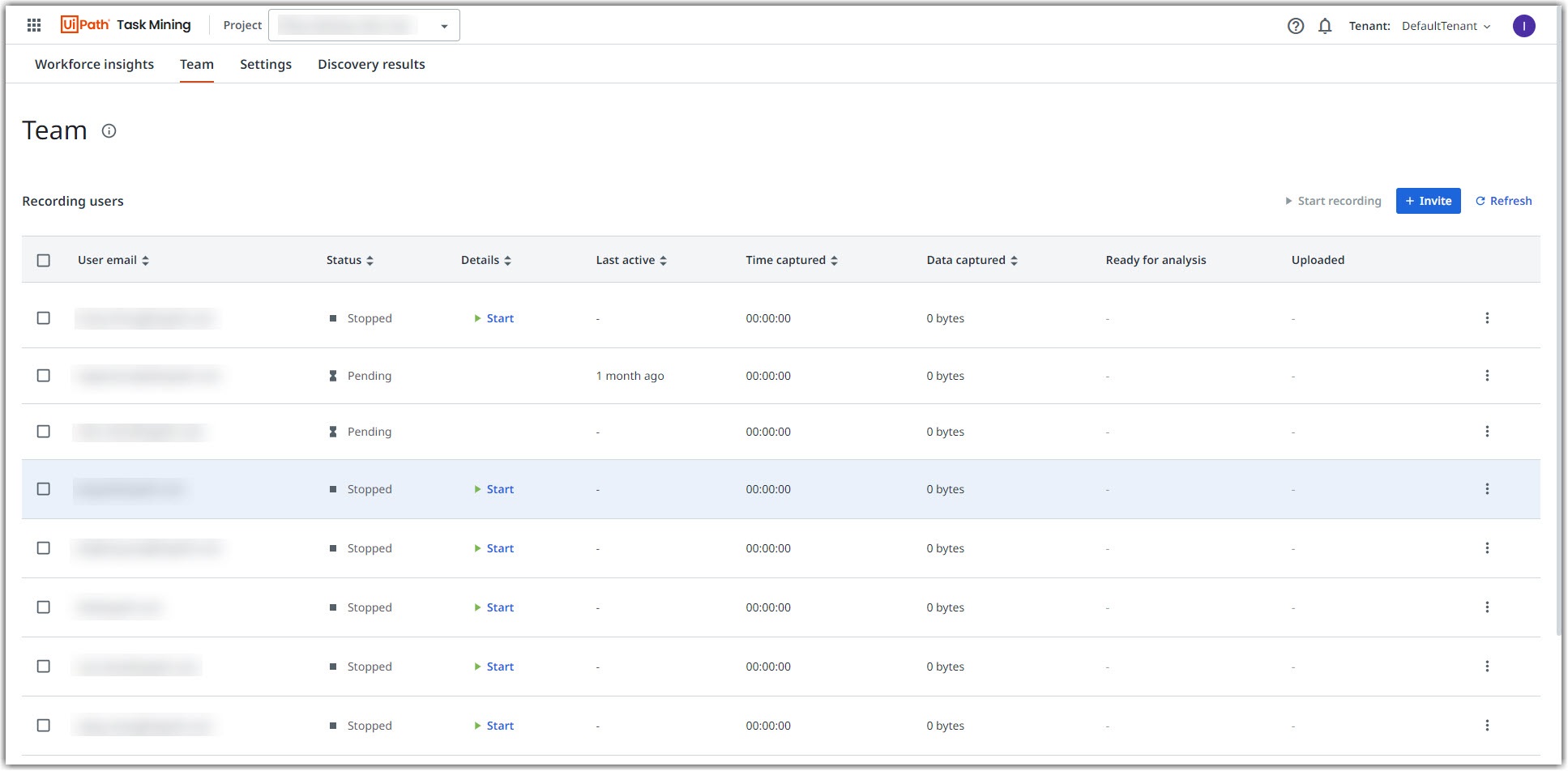Open the purple user avatar menu
1568x771 pixels.
[1523, 26]
